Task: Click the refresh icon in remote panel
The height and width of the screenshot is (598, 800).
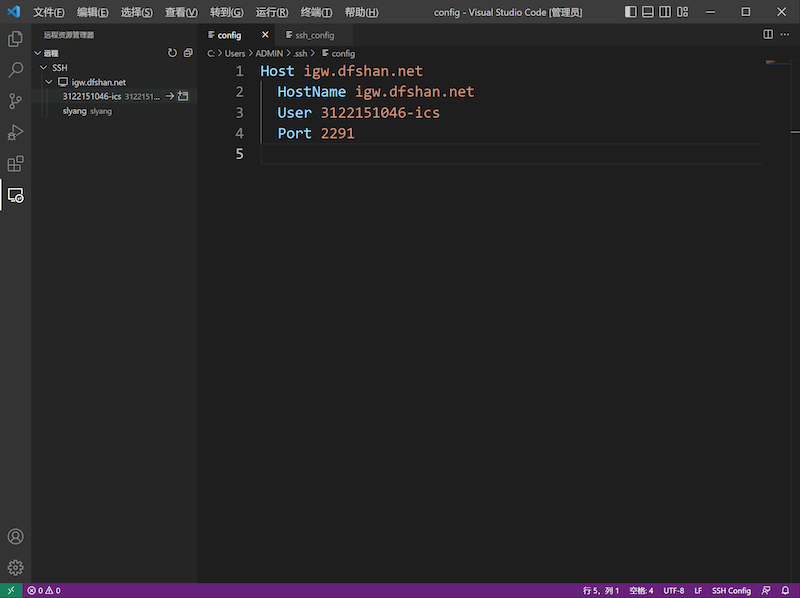Action: tap(172, 53)
